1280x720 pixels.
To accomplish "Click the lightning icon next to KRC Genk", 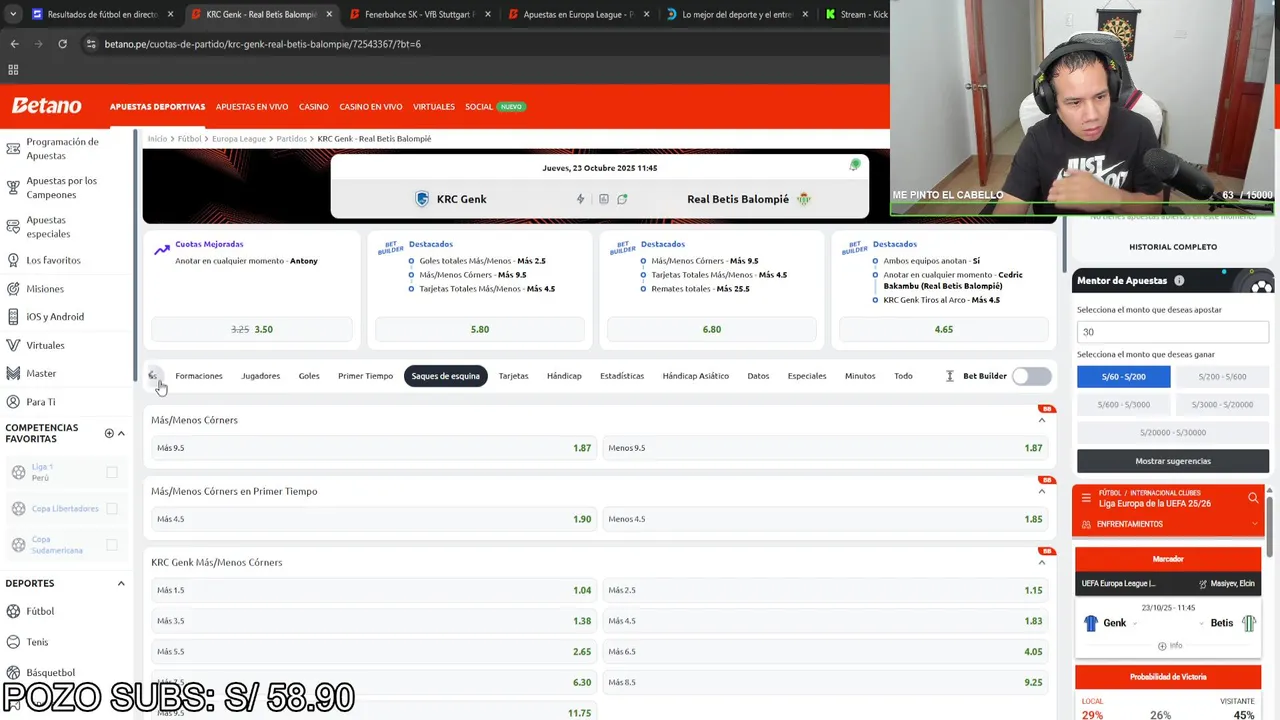I will [x=580, y=199].
